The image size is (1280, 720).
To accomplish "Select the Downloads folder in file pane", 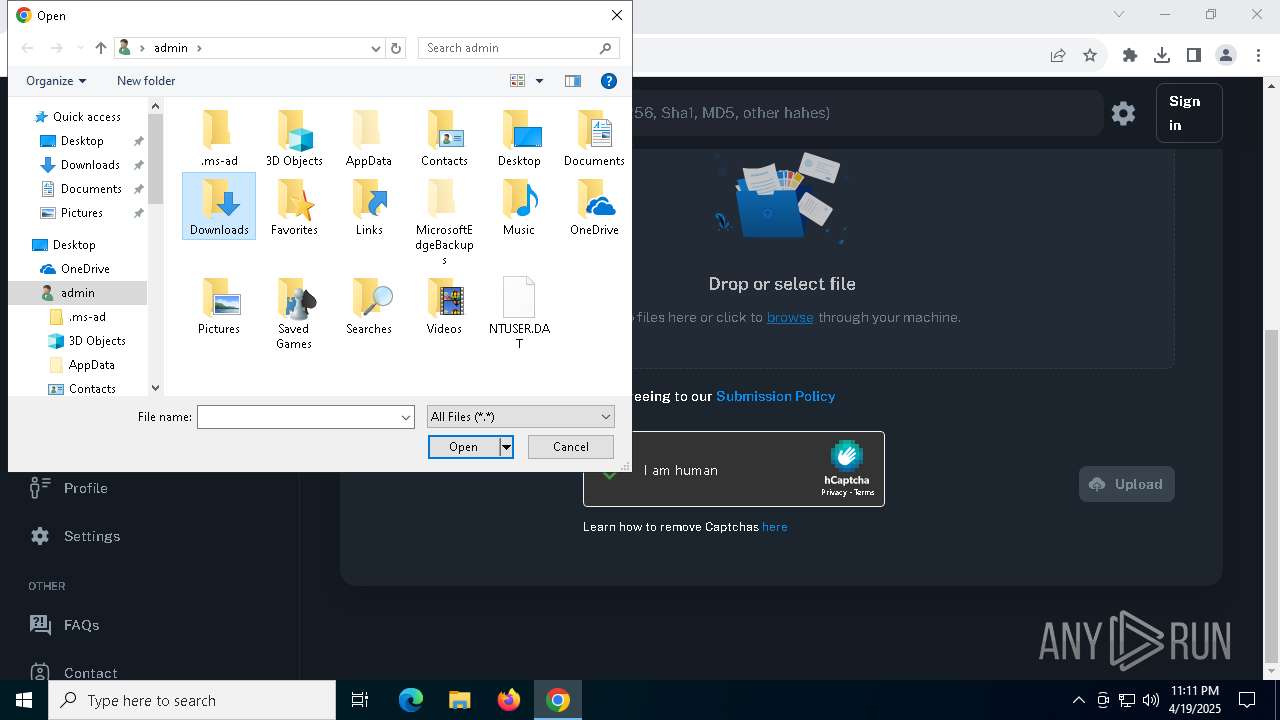I will pyautogui.click(x=219, y=206).
